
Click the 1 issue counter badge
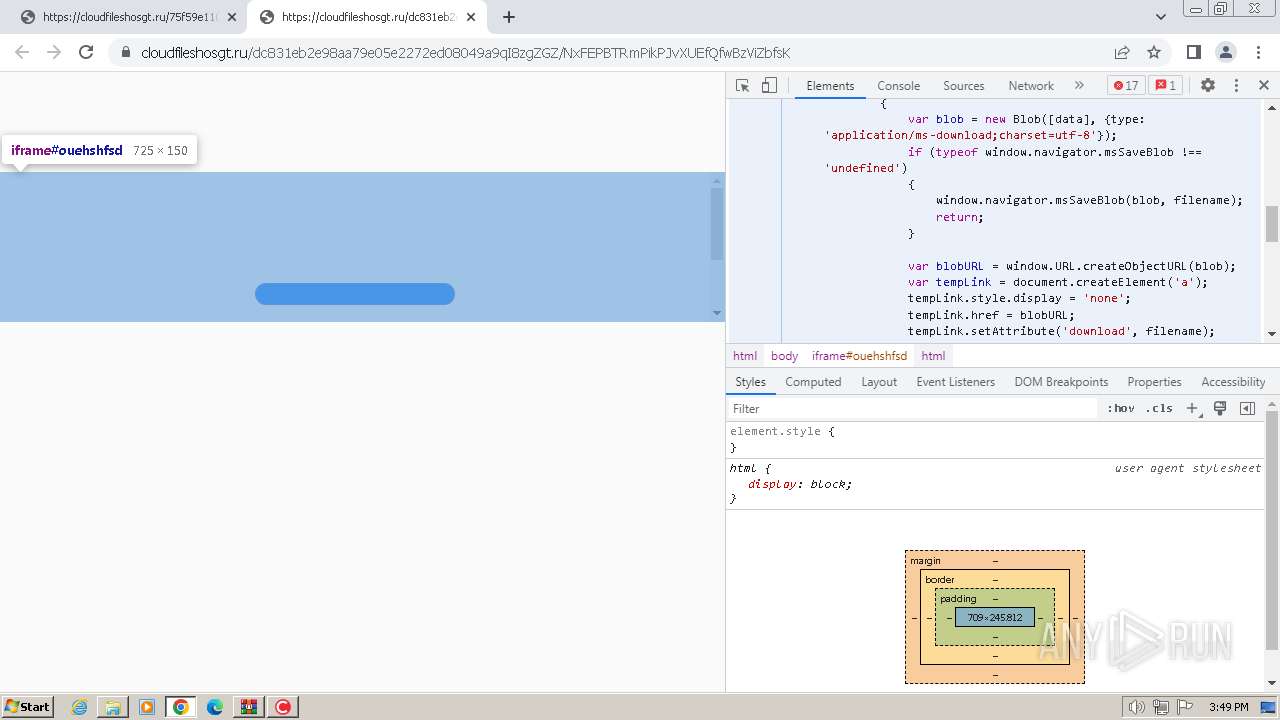[1166, 86]
